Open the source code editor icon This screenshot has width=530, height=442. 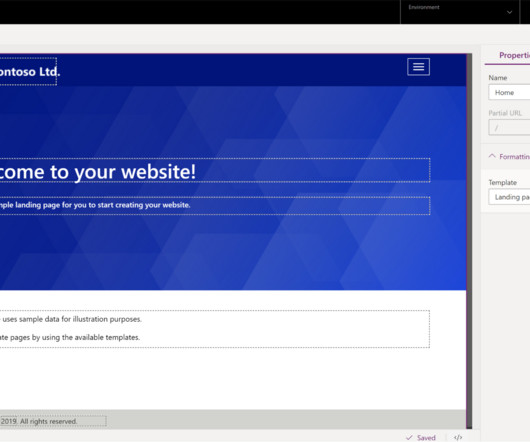click(458, 437)
